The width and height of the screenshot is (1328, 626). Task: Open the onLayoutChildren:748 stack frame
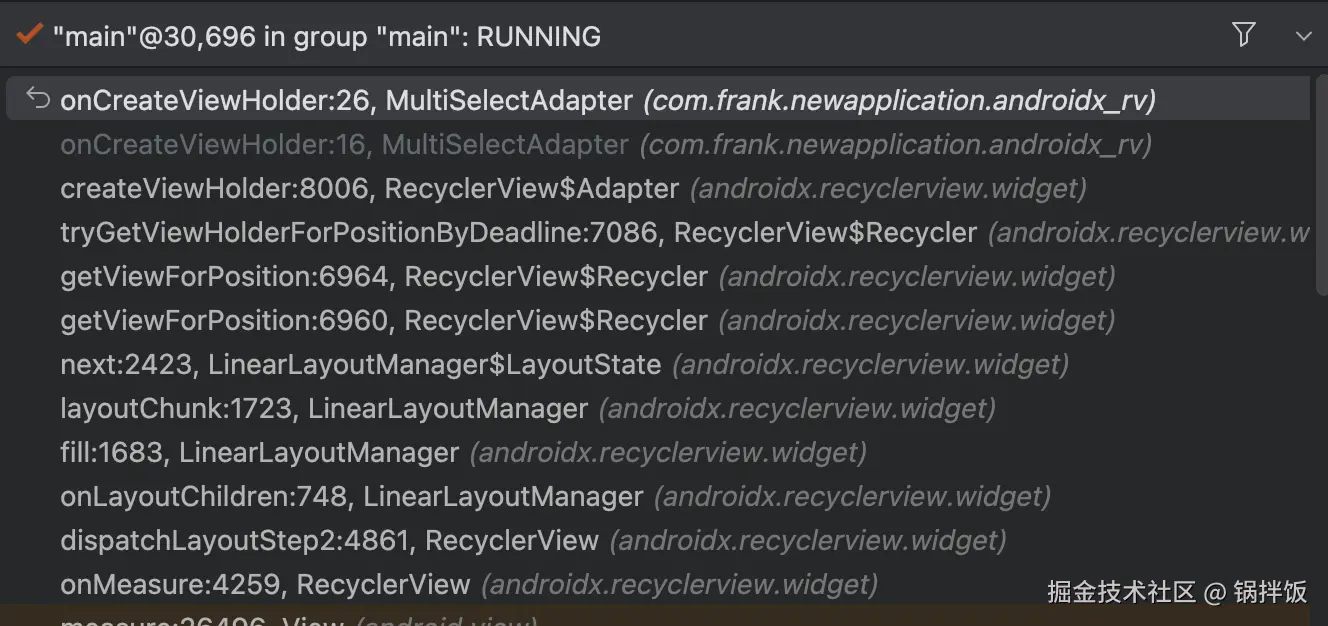pos(351,497)
